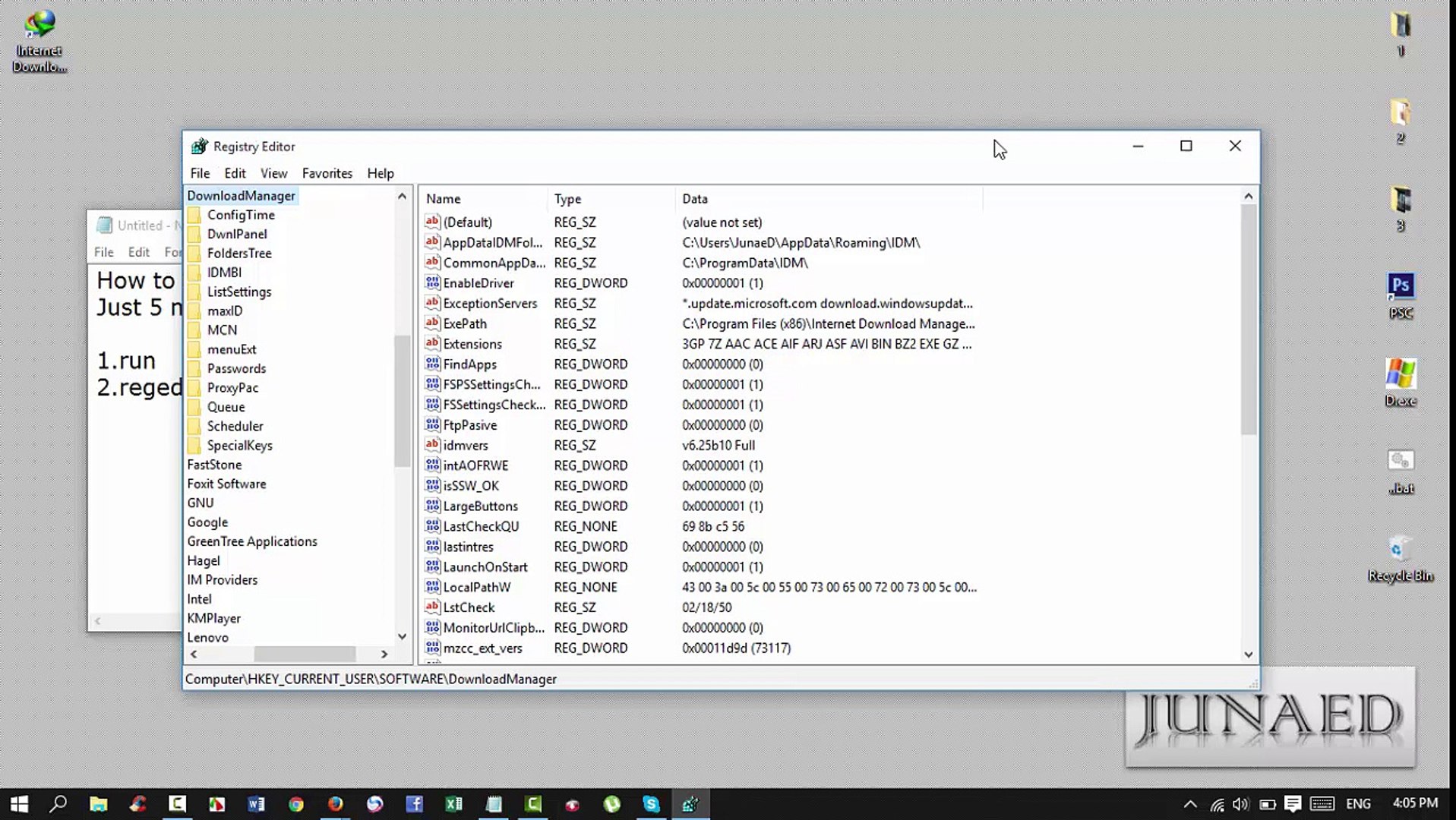The image size is (1456, 820).
Task: Open the Favorites menu
Action: click(x=327, y=173)
